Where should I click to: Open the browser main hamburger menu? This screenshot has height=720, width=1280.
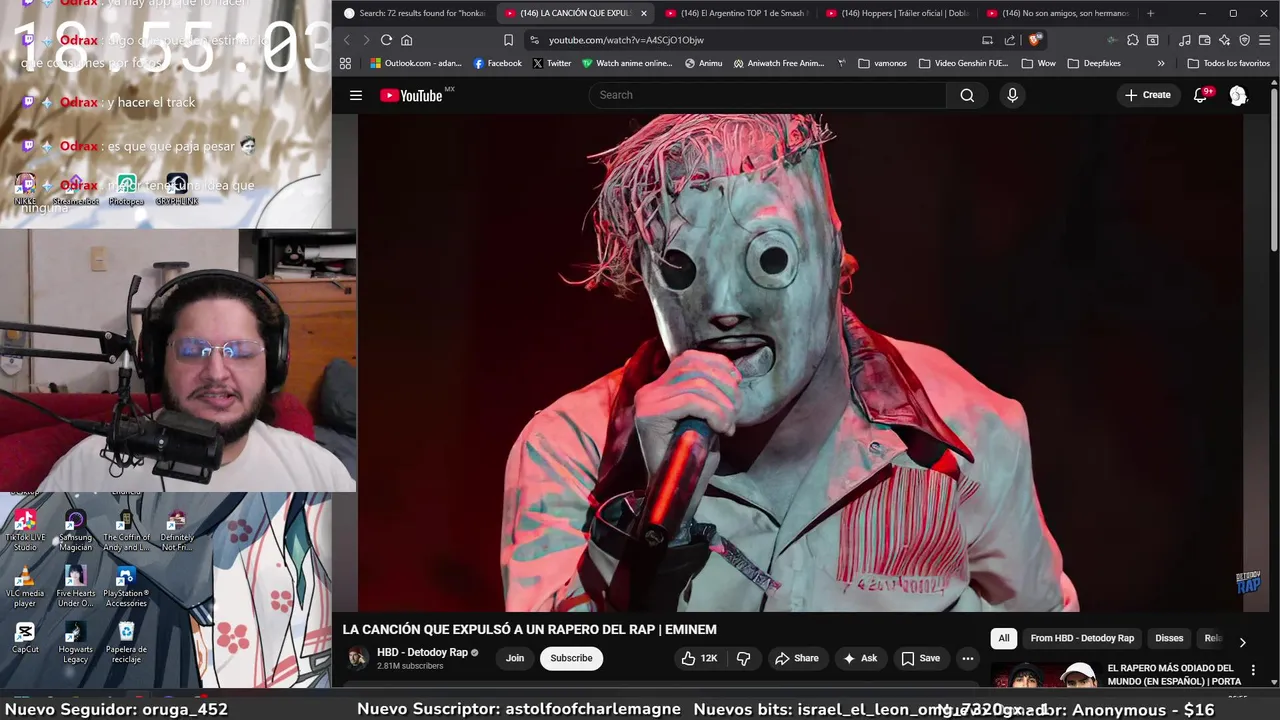[x=1264, y=40]
